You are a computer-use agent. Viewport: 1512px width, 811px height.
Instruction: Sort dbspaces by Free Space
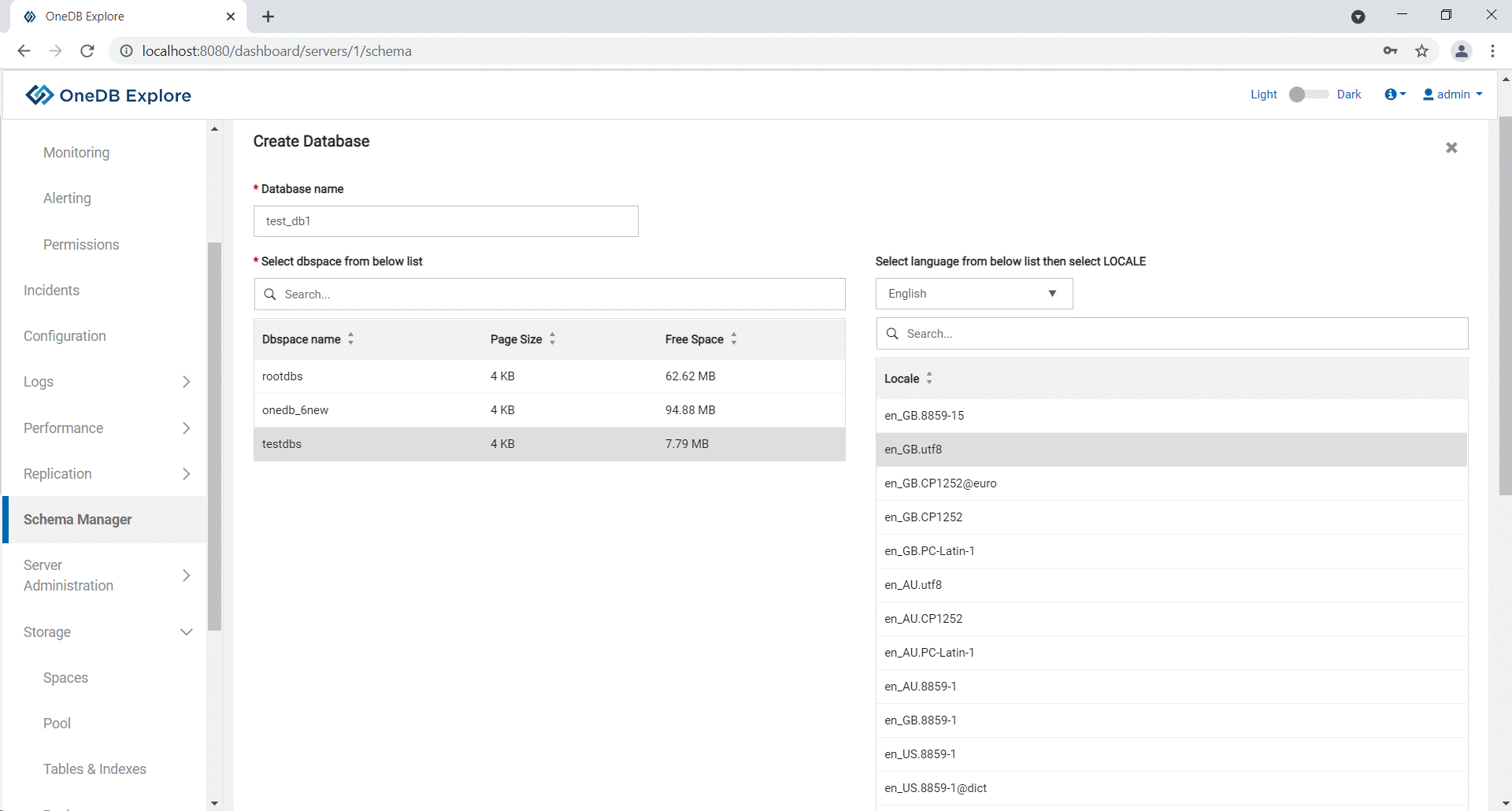click(733, 339)
